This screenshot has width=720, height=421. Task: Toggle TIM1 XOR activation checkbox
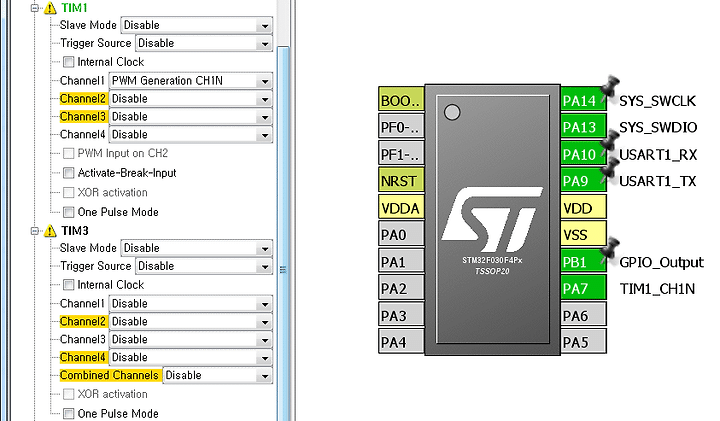pos(68,192)
